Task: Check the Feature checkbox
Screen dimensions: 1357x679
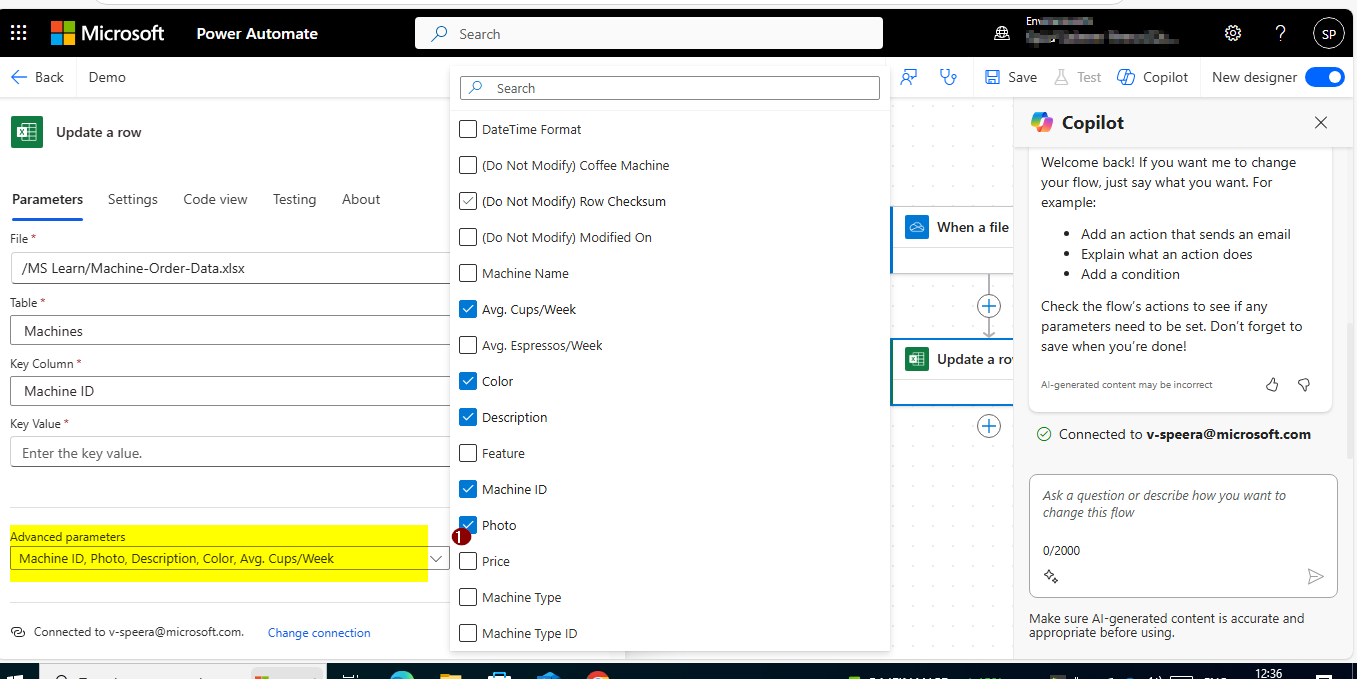Action: coord(468,453)
